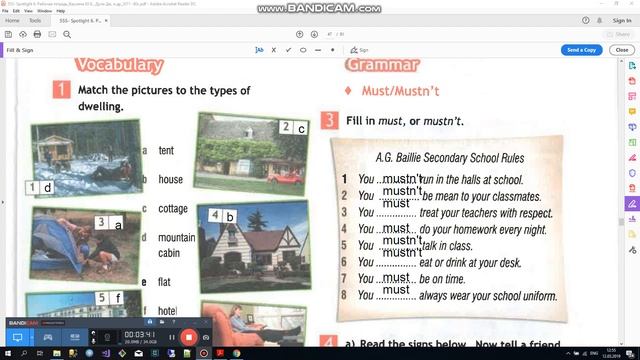Viewport: 640px width, 360px height.
Task: Open Create PDF tool in right sidebar
Action: point(632,81)
